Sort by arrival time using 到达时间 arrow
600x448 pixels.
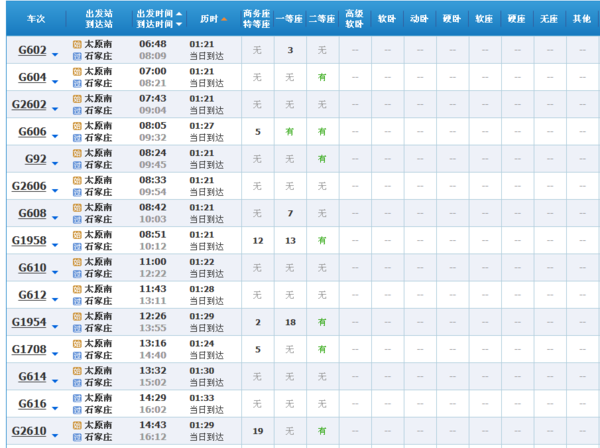tap(178, 25)
